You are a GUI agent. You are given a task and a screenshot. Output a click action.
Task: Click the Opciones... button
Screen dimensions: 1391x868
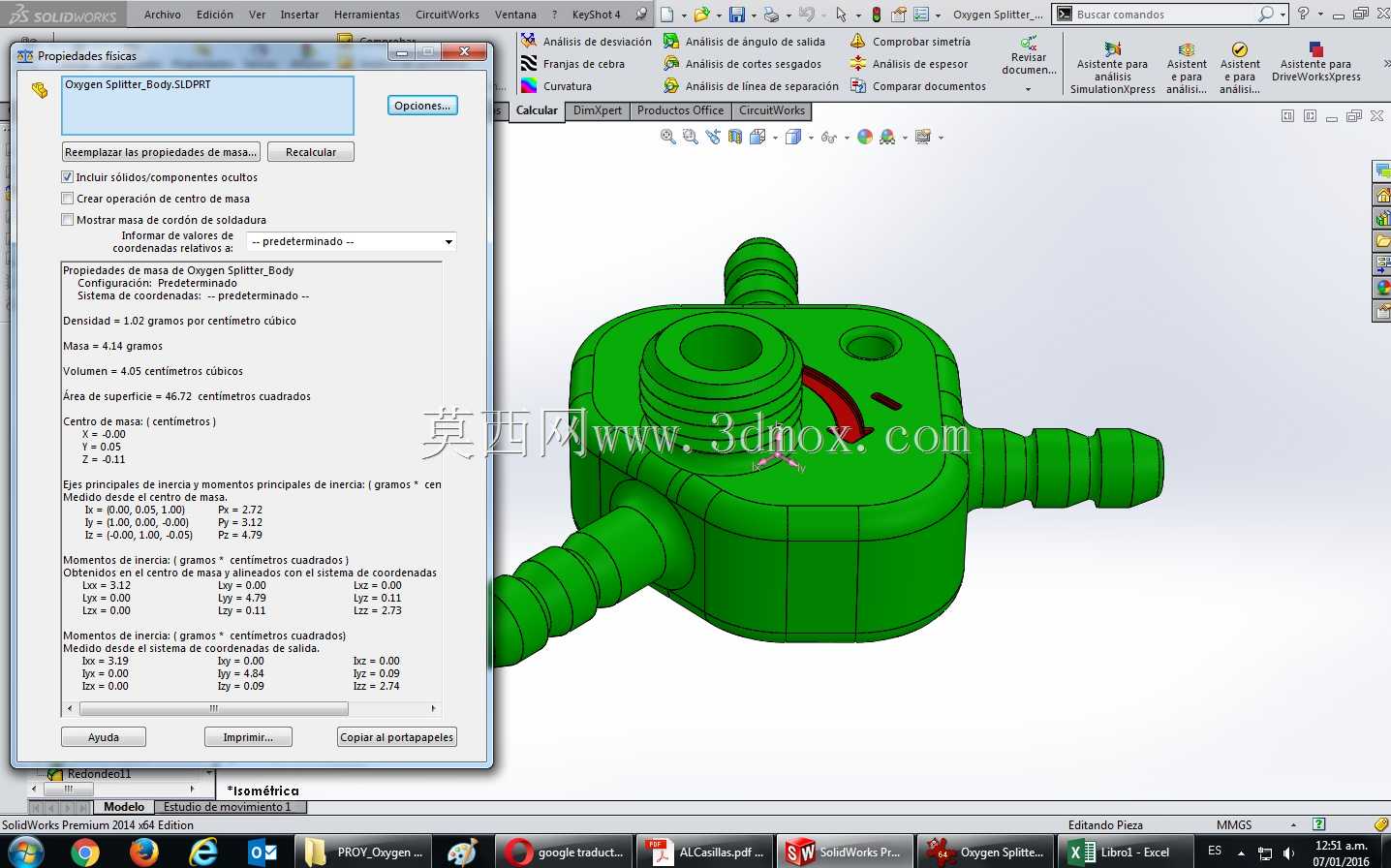click(x=422, y=106)
